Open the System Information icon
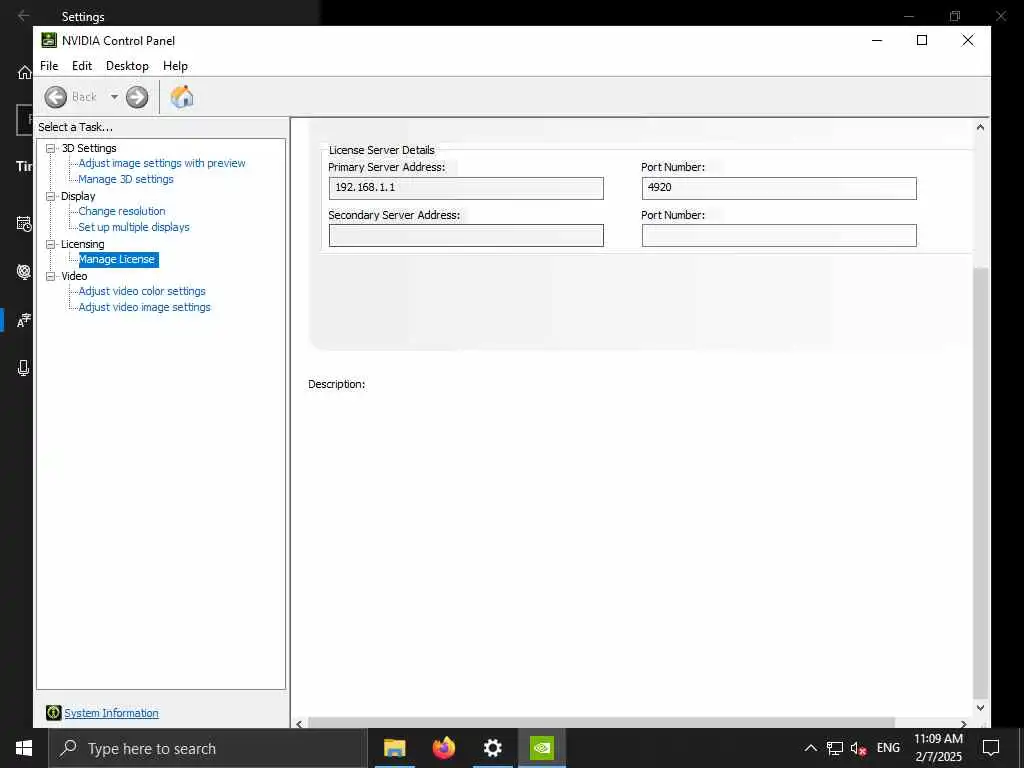The height and width of the screenshot is (768, 1024). pyautogui.click(x=54, y=713)
